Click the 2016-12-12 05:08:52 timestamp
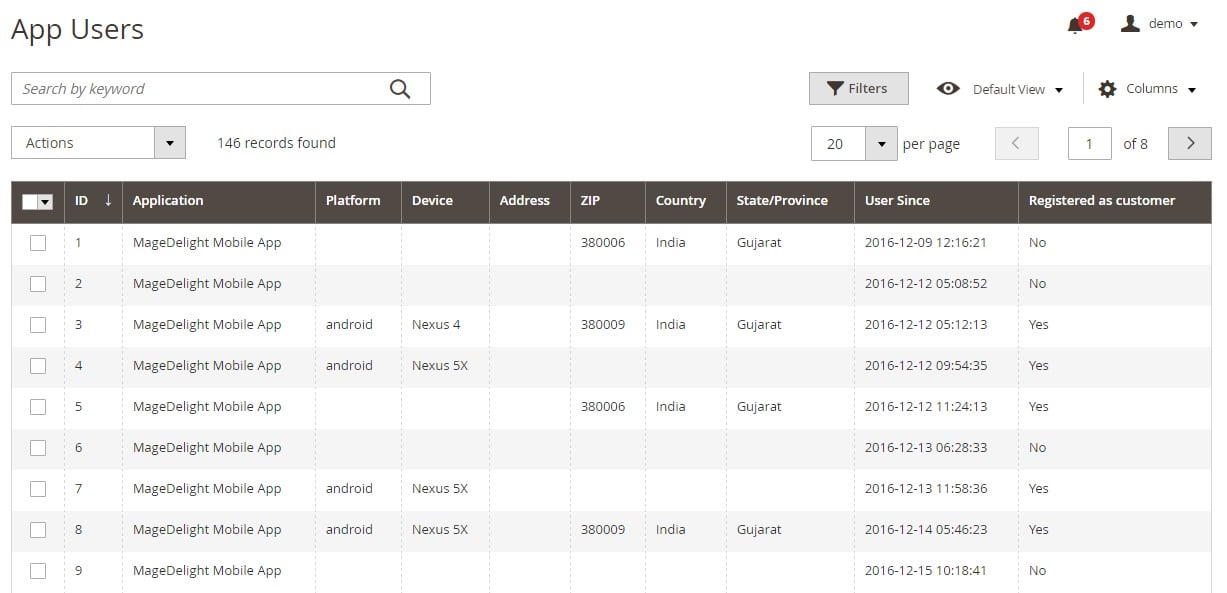Image resolution: width=1227 pixels, height=593 pixels. click(x=926, y=283)
